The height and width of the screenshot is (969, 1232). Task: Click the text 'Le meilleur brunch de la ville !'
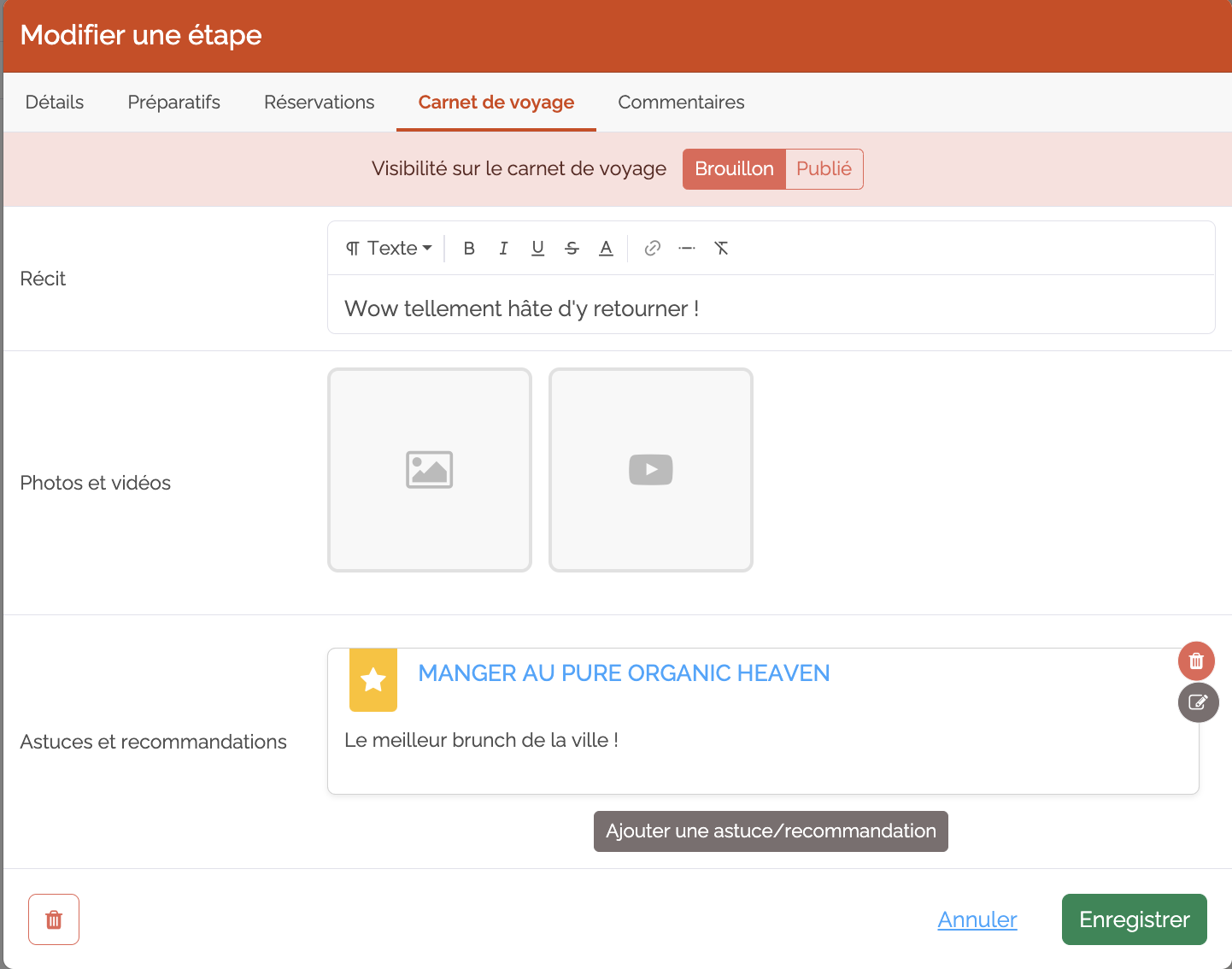481,740
